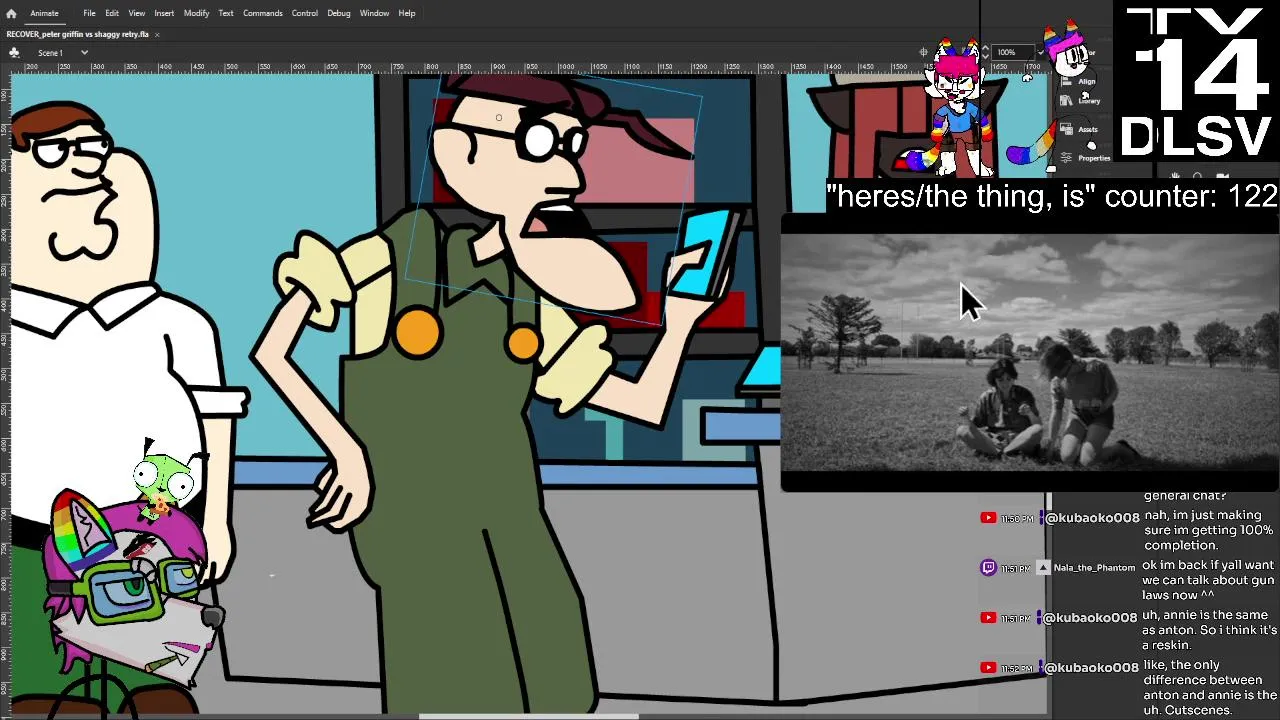Open the Commands menu
This screenshot has height=720, width=1280.
coord(262,13)
